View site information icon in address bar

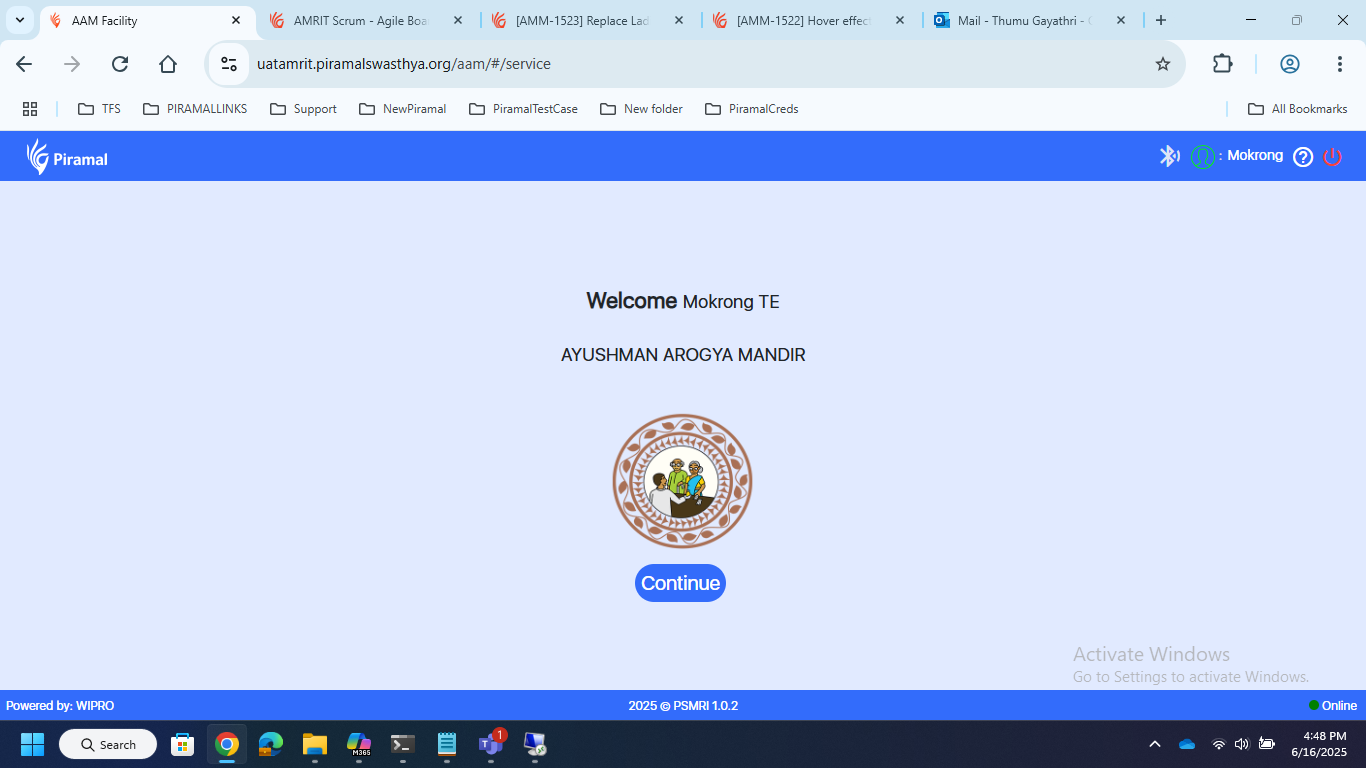229,64
